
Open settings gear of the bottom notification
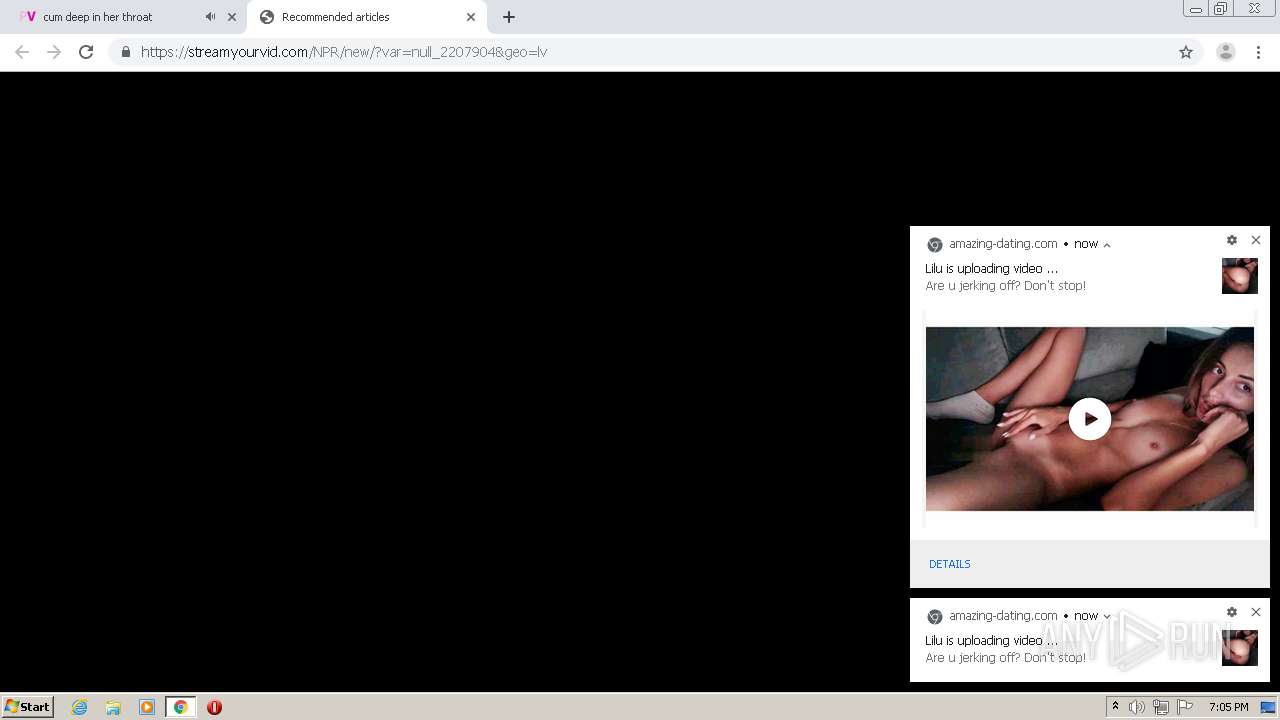tap(1232, 612)
